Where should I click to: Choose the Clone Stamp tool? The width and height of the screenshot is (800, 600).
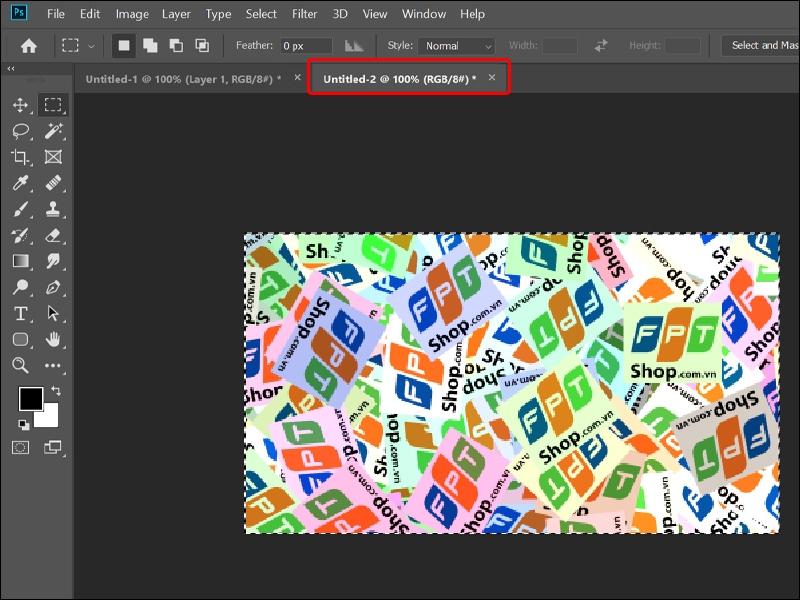click(52, 210)
